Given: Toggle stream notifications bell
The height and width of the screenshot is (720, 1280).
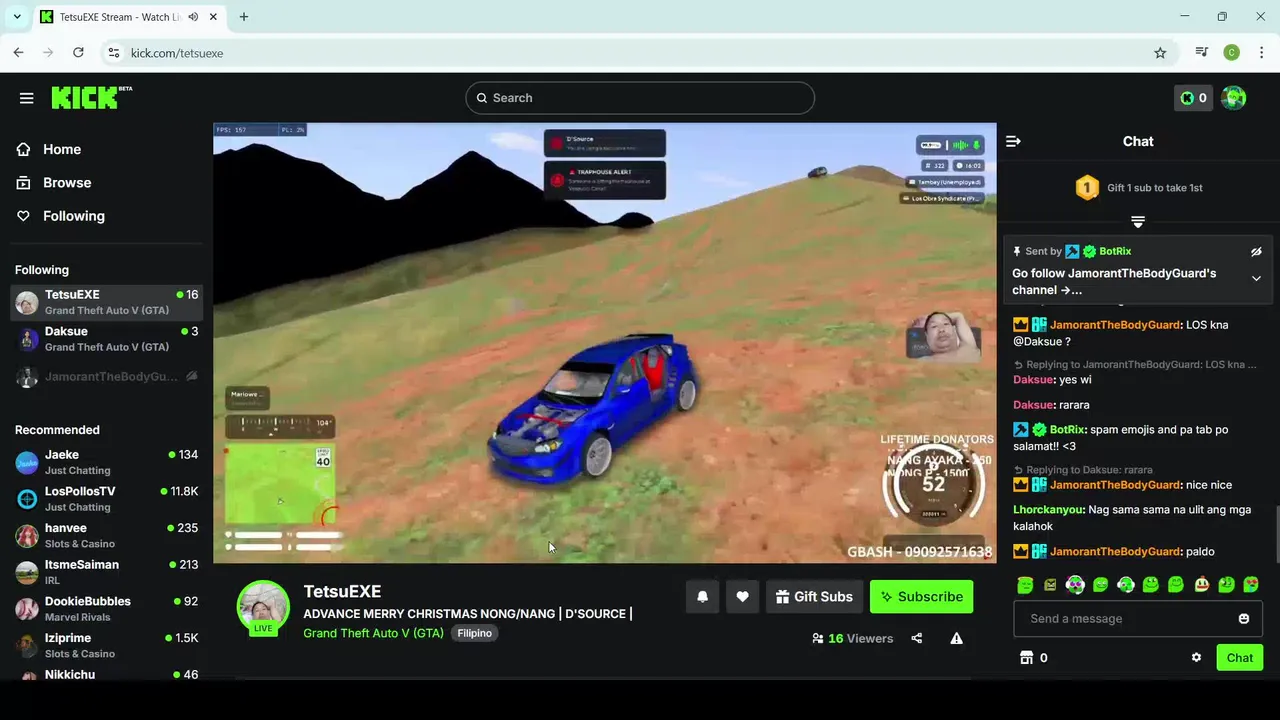Looking at the screenshot, I should [x=702, y=597].
